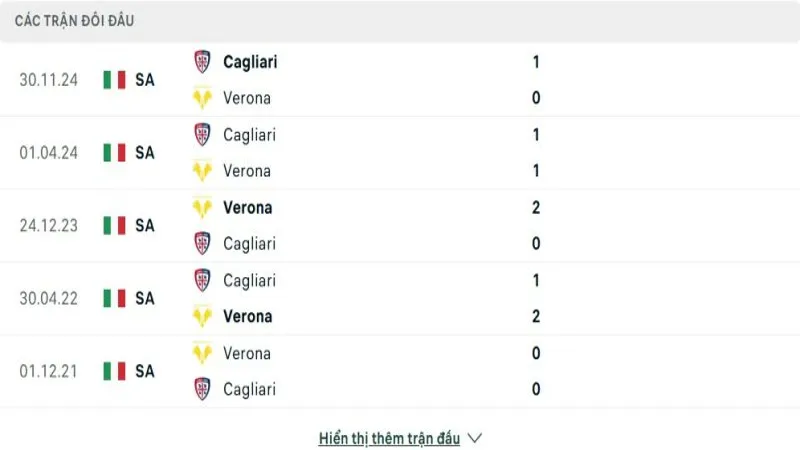Select the SA league label of the 01.12.21 match
The height and width of the screenshot is (450, 800).
145,371
